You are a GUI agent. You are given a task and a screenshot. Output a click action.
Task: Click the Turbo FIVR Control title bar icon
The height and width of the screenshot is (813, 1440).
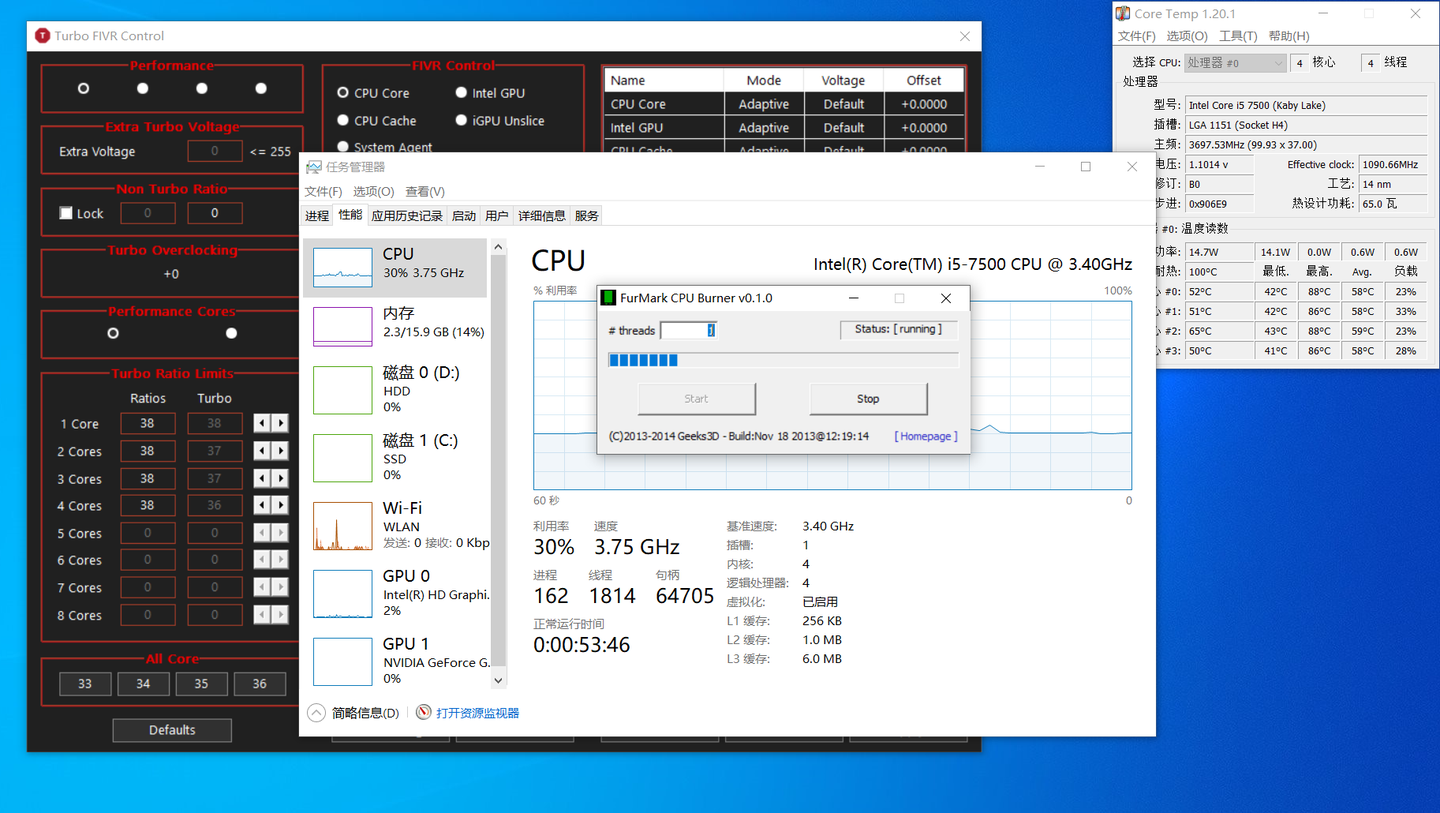tap(42, 36)
